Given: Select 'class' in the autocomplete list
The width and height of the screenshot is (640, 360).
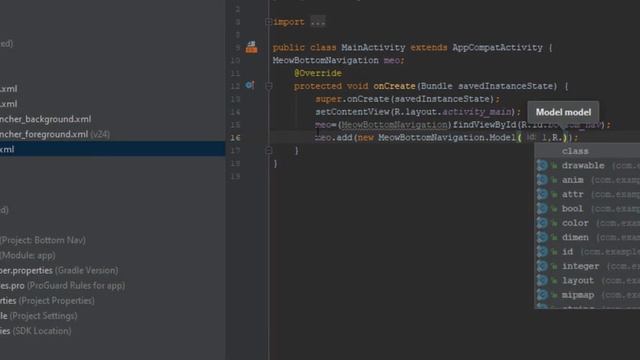Looking at the screenshot, I should [587, 151].
